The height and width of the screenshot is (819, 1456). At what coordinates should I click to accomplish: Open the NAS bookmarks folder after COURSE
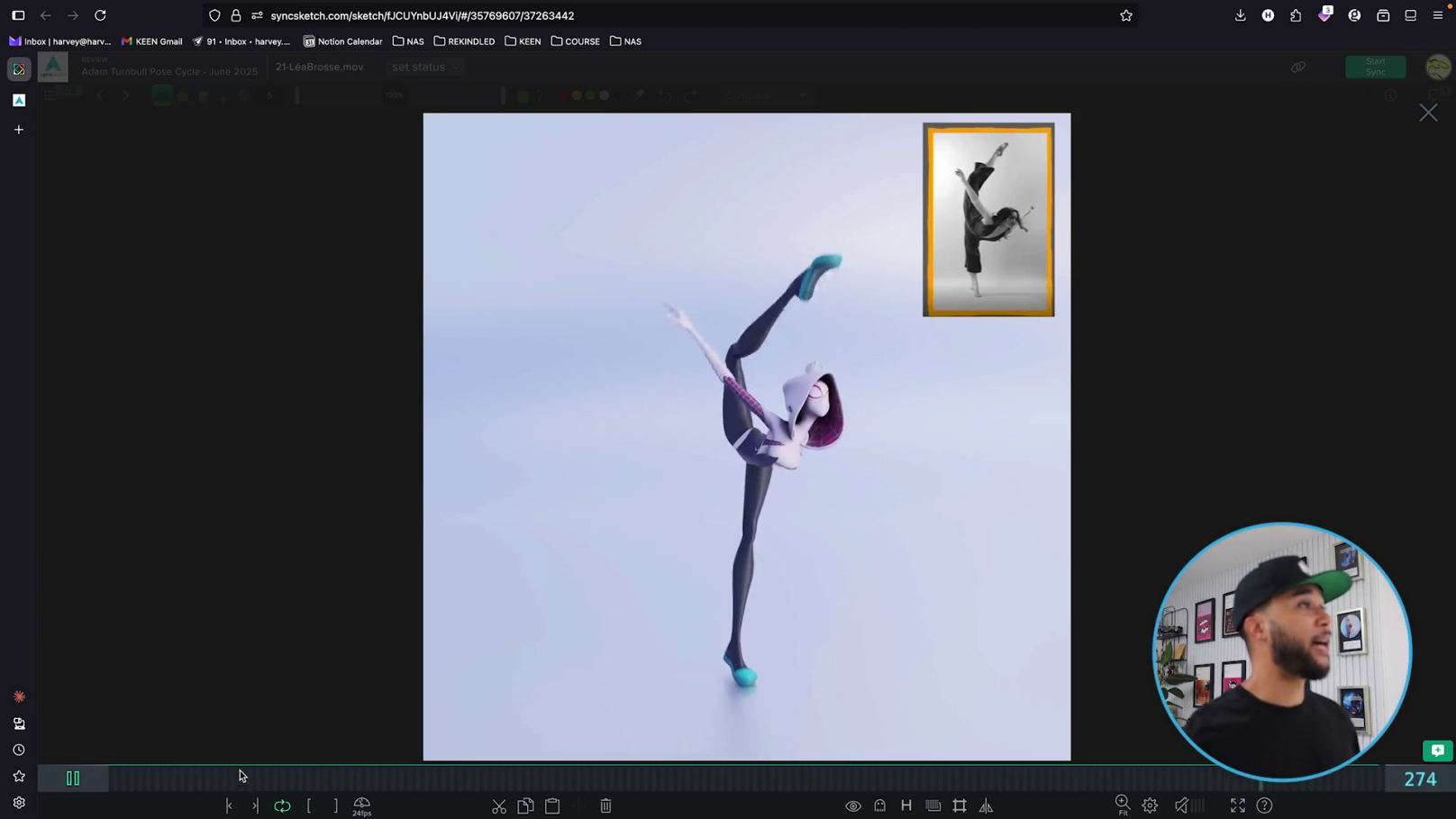point(626,41)
